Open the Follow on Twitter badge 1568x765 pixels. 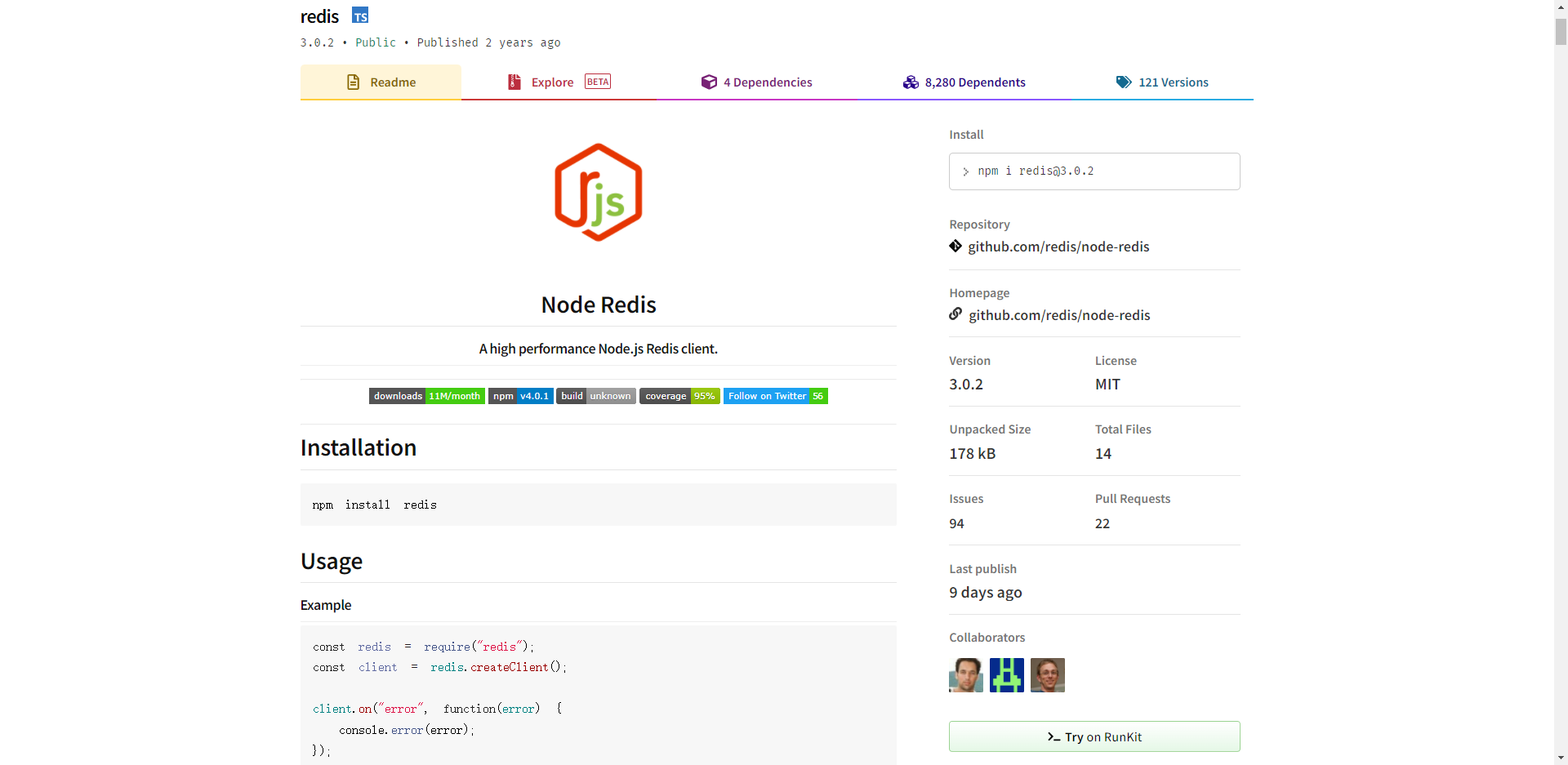(x=776, y=396)
